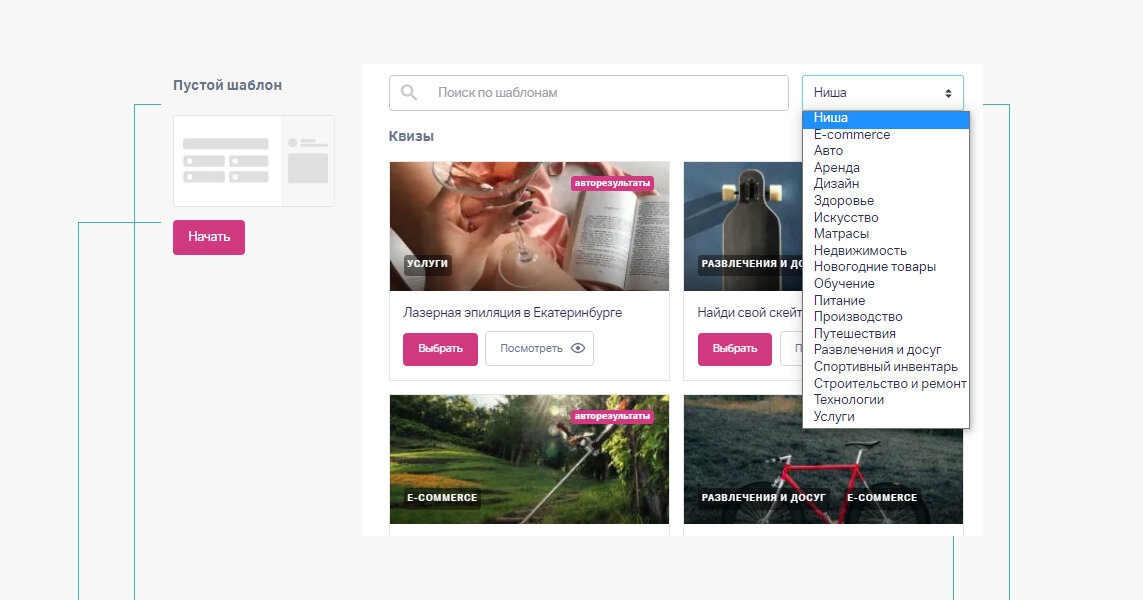Click the авторезультаты badge on the garden card
This screenshot has width=1143, height=600.
(x=612, y=416)
